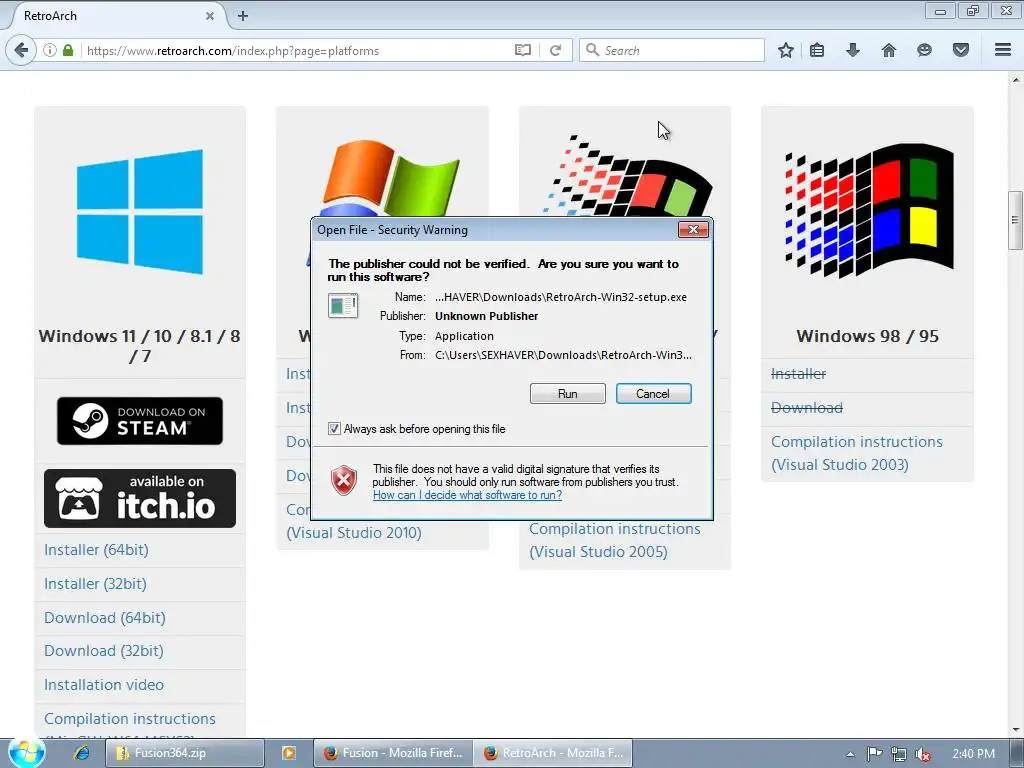Click the Firefox Search box

tap(671, 50)
